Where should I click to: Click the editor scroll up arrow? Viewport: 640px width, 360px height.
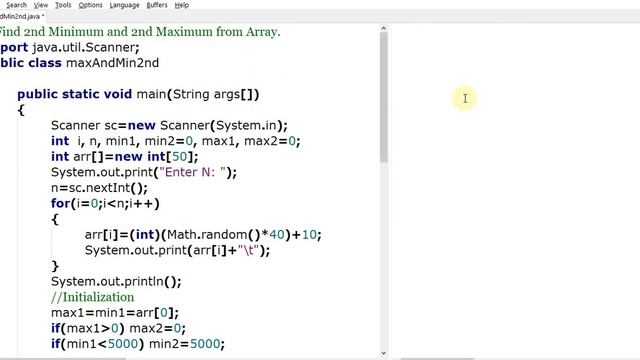pyautogui.click(x=383, y=28)
